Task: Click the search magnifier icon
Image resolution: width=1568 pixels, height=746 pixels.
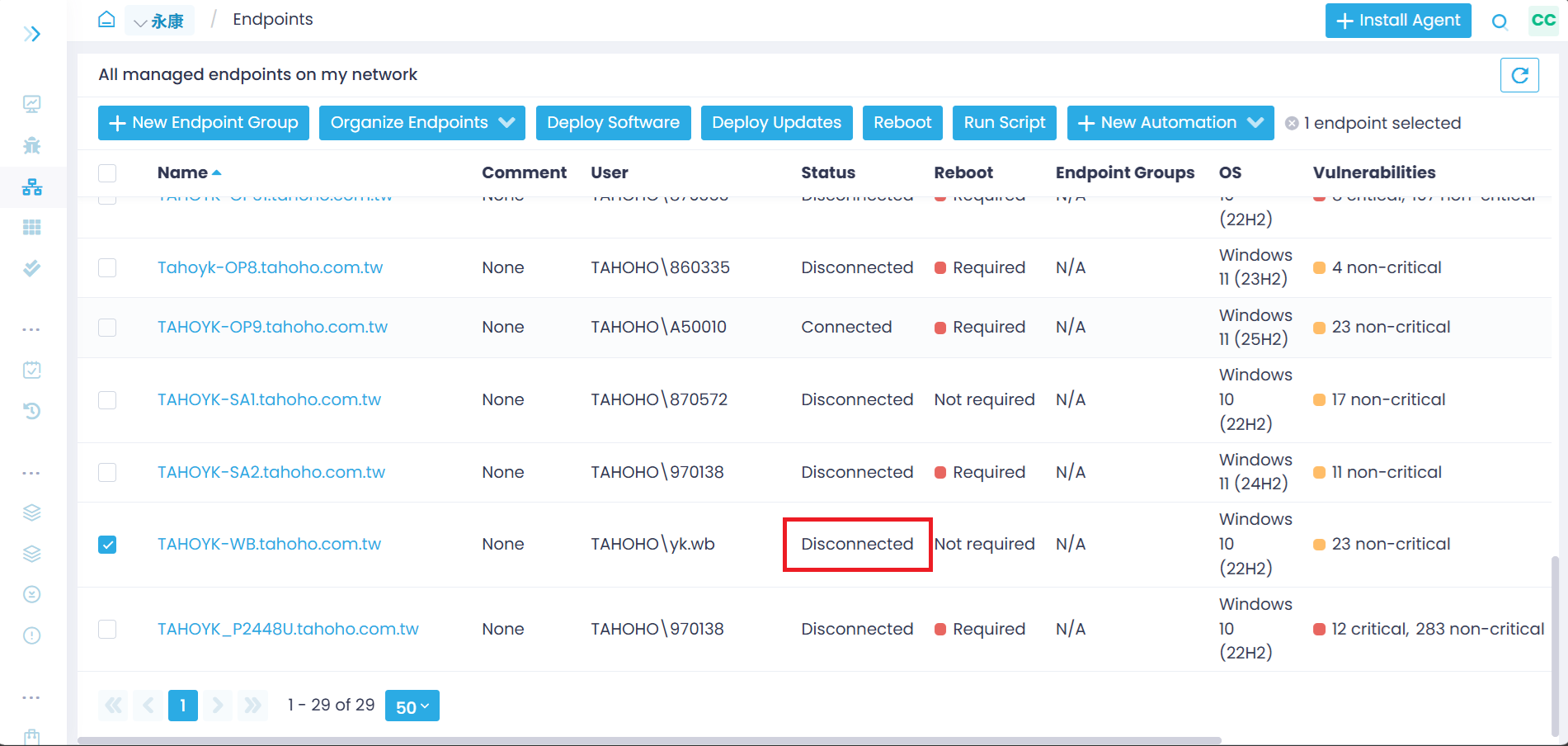Action: [x=1500, y=22]
